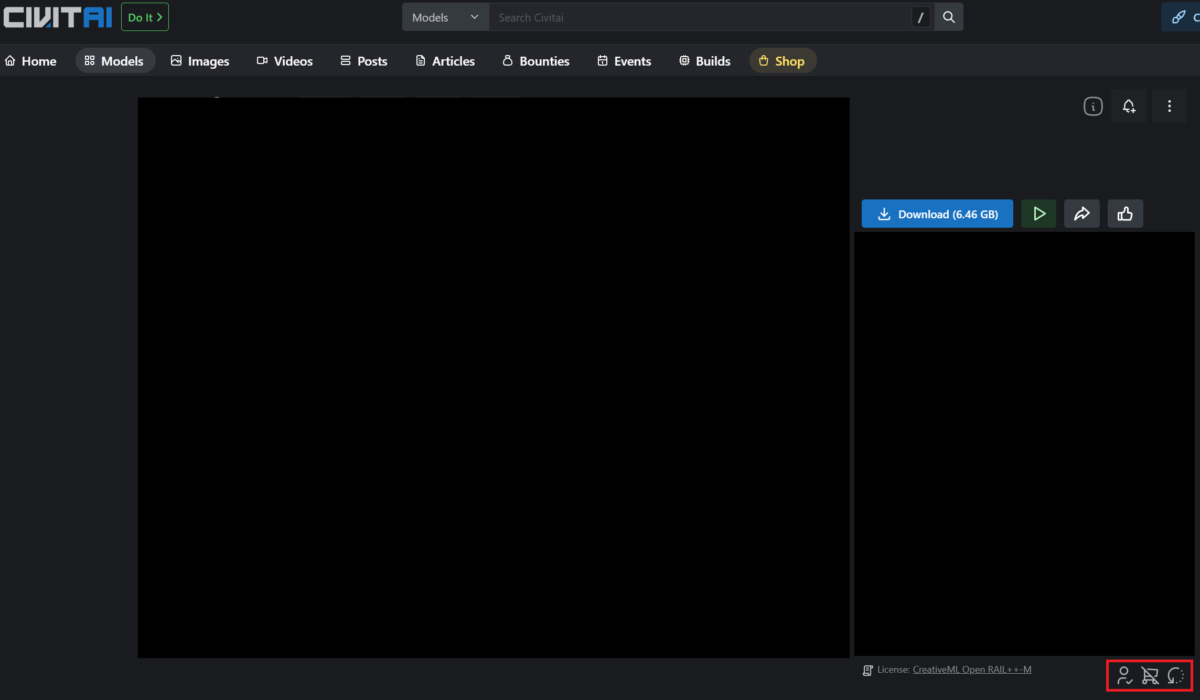Like the model with thumbs-up icon
1200x700 pixels.
point(1124,213)
